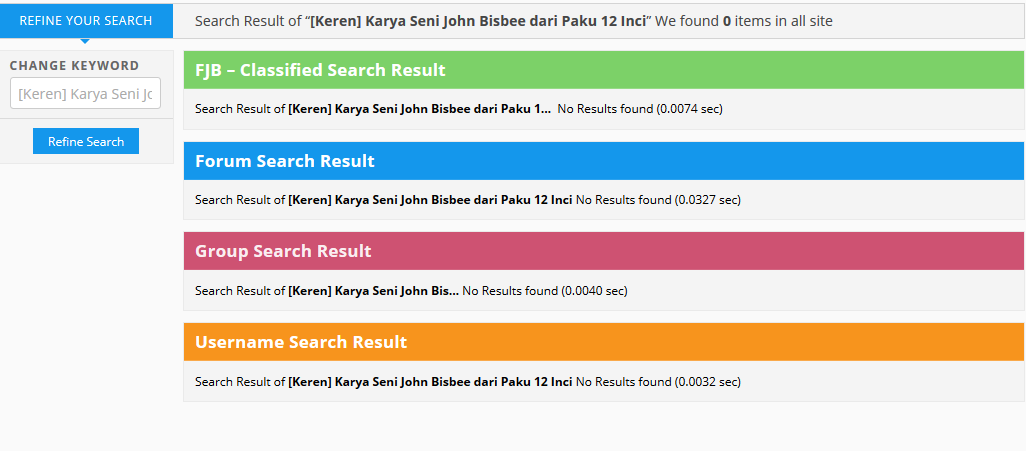This screenshot has height=451, width=1026.
Task: Click "No Results found (0.0040 sec)" text
Action: click(545, 291)
